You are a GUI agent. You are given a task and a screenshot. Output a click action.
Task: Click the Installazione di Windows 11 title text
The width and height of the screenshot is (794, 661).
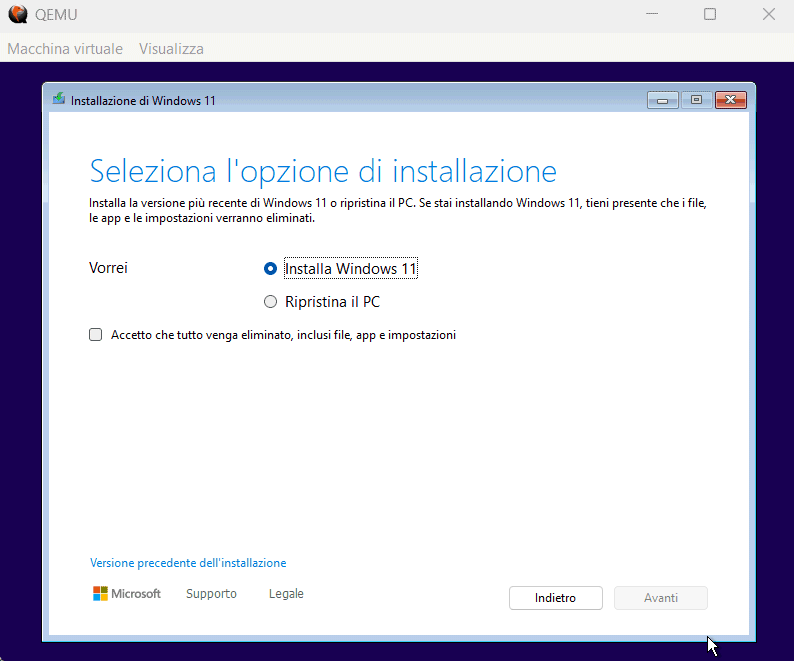143,101
